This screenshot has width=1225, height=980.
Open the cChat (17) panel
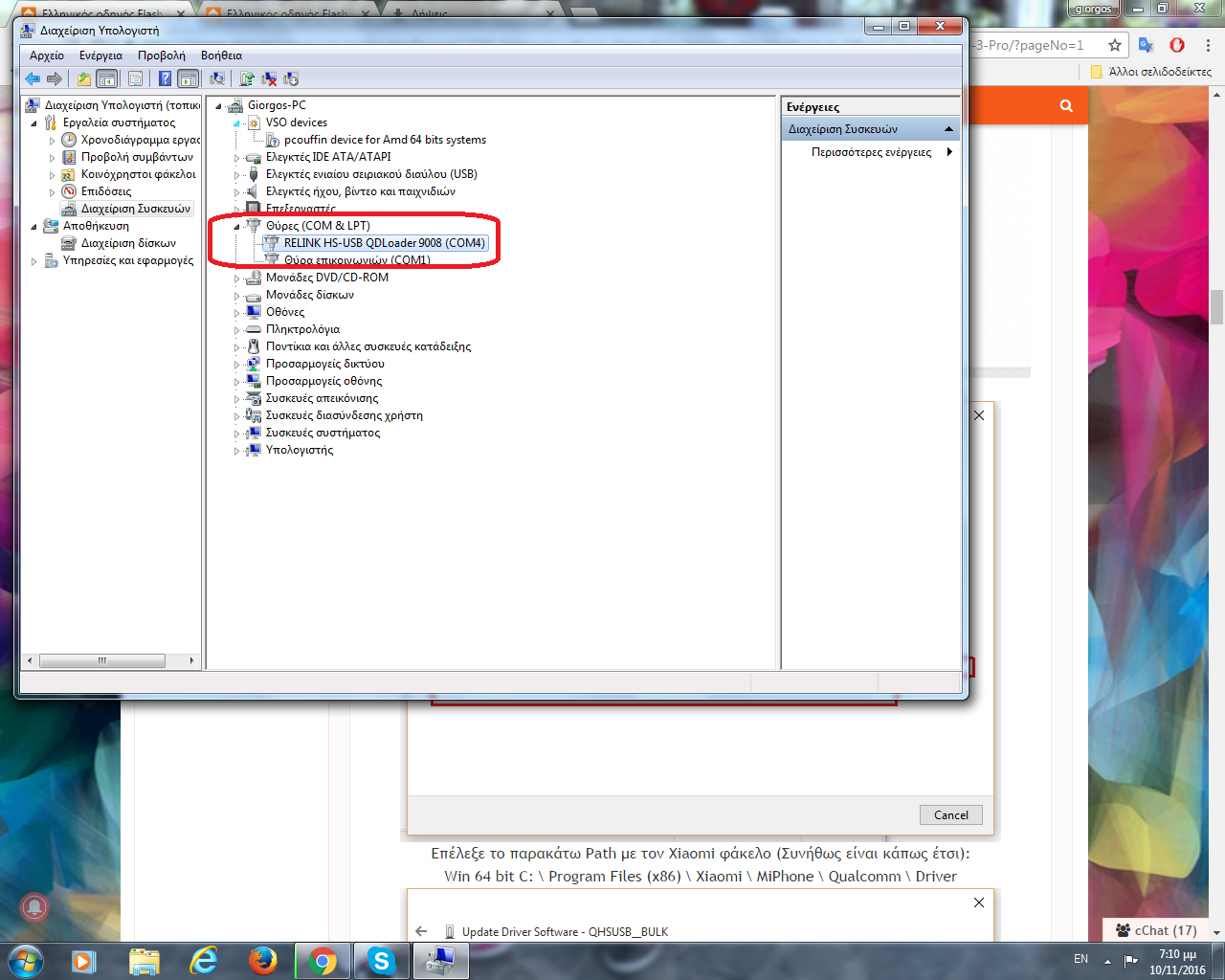point(1156,930)
